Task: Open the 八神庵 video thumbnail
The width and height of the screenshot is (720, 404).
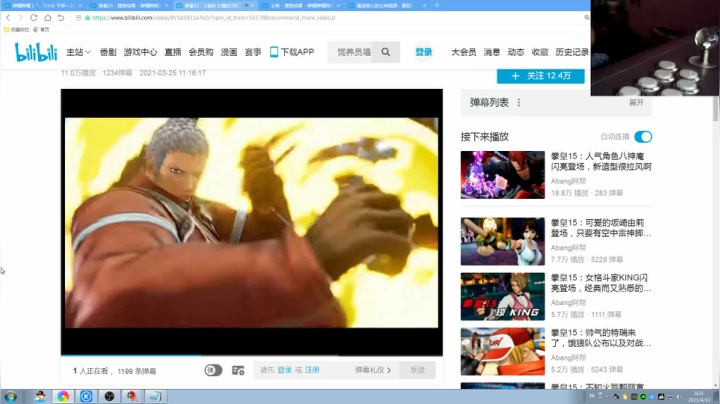Action: [503, 175]
